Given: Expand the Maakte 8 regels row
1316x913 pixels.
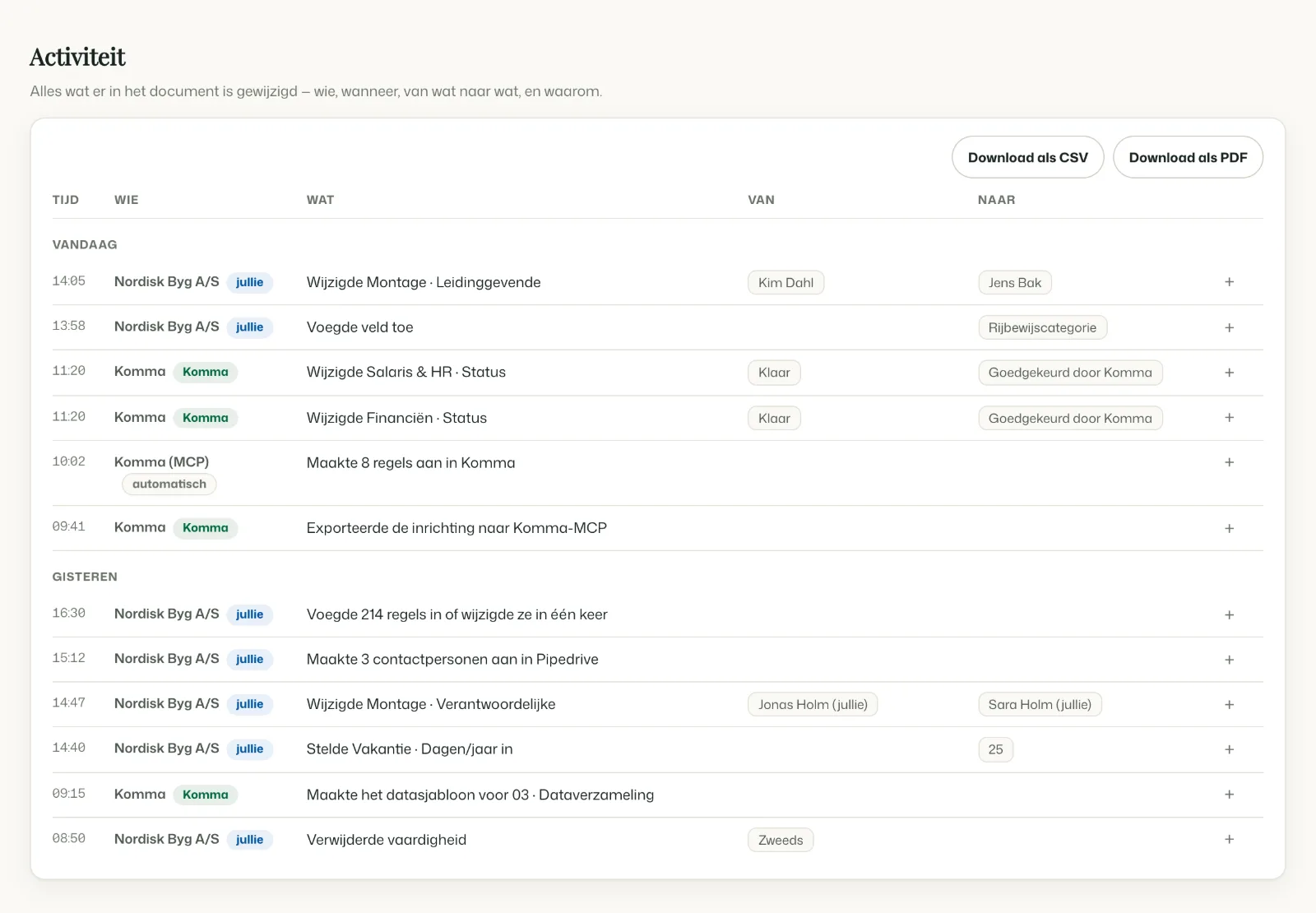Looking at the screenshot, I should pos(1229,462).
